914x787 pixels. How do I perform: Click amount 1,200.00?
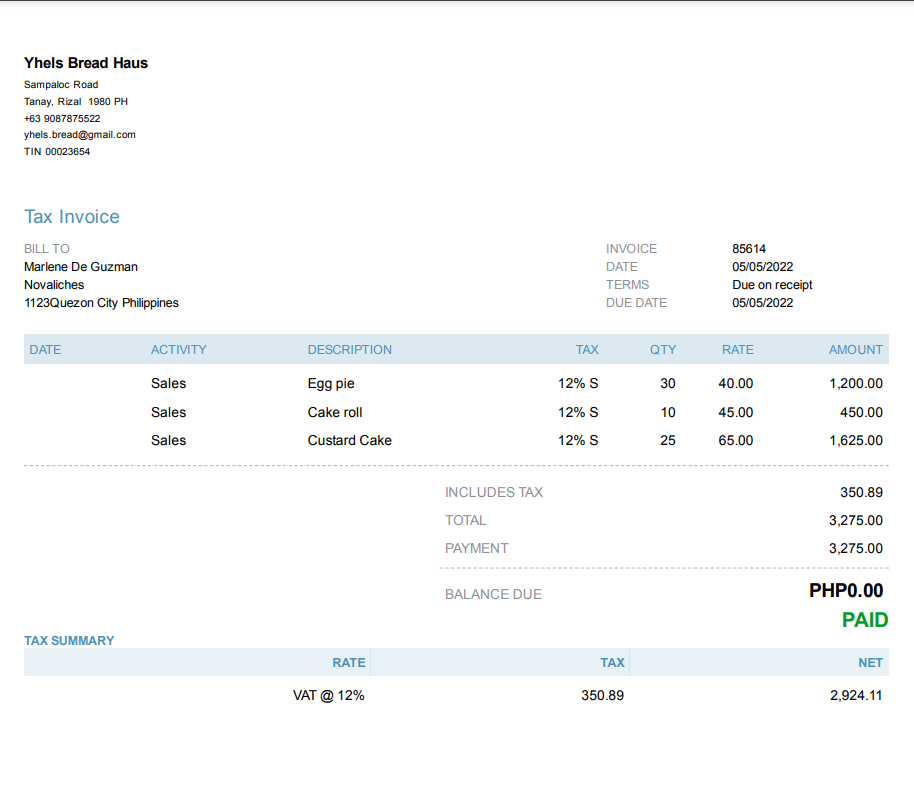click(856, 384)
